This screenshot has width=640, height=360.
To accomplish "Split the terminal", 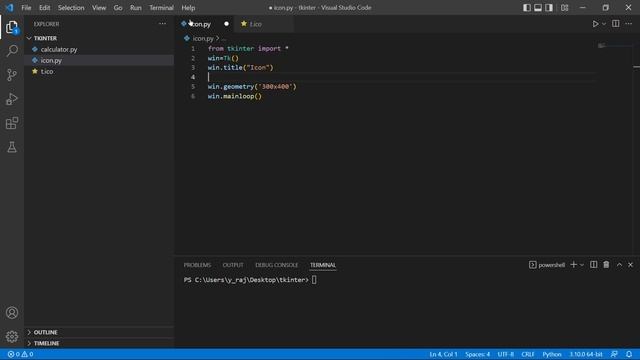I will 593,265.
